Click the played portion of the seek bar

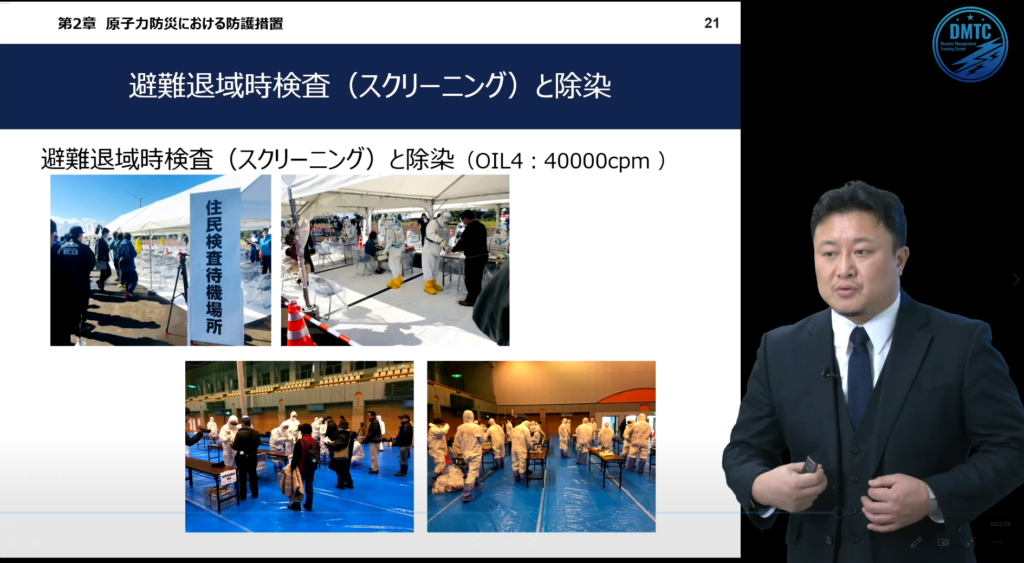click(x=400, y=513)
